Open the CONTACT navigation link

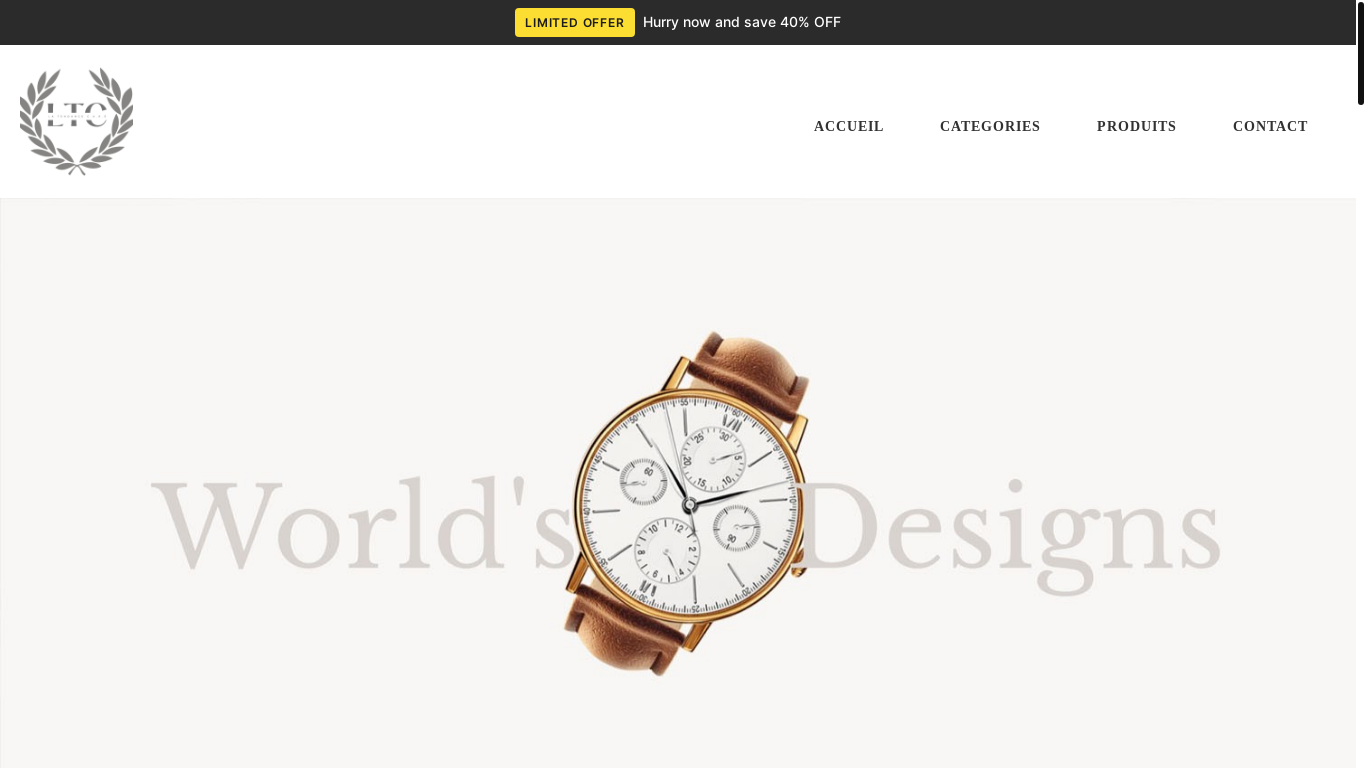click(1270, 127)
